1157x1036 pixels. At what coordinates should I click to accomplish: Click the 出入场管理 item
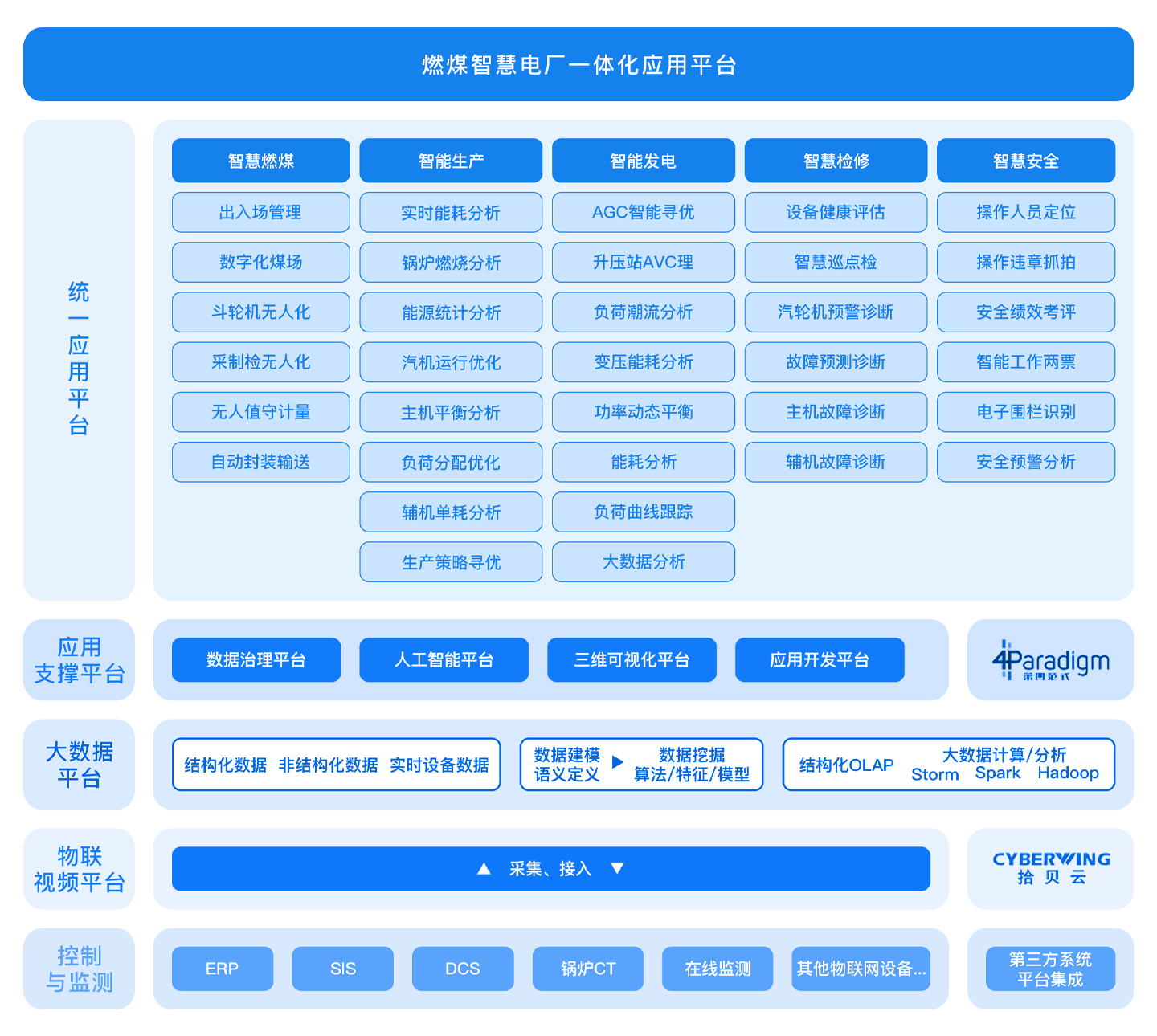261,212
